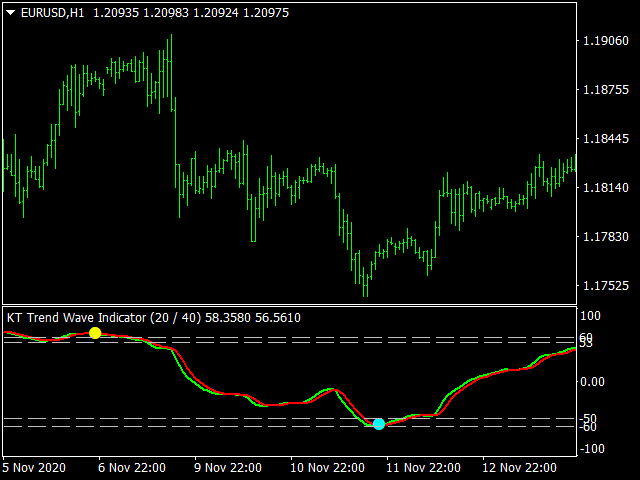Click the 10 Nov 22:00 time label
The width and height of the screenshot is (640, 480).
(x=327, y=467)
